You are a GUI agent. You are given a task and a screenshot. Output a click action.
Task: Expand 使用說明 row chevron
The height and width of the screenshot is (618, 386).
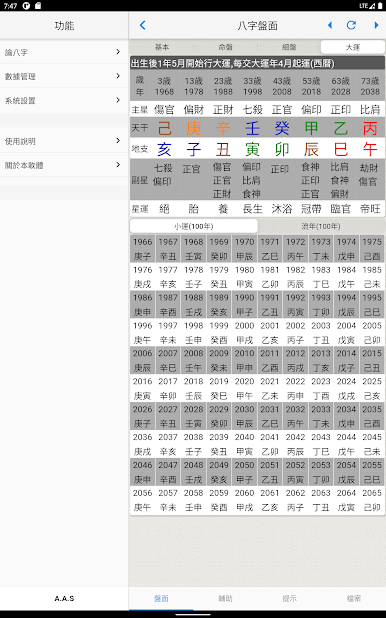[118, 141]
